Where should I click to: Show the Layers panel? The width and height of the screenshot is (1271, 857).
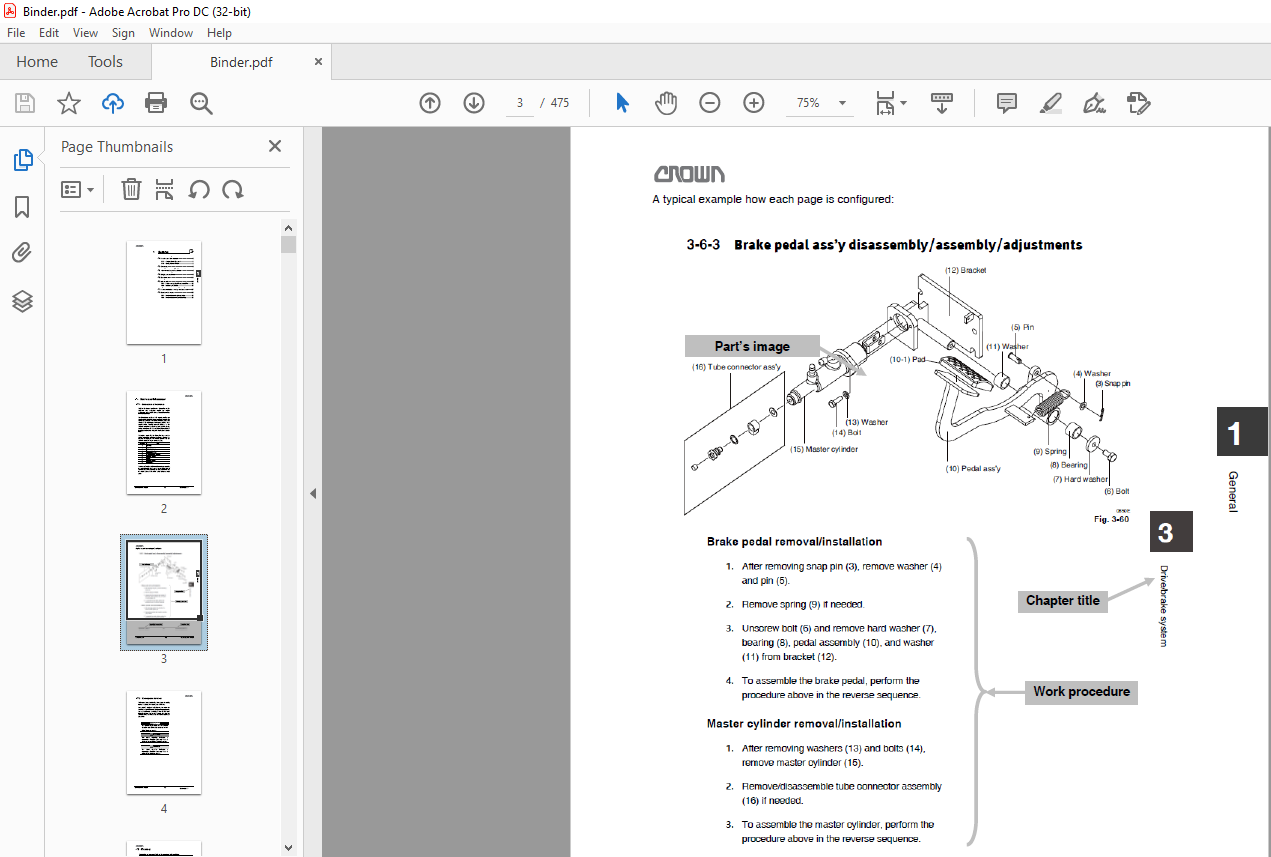point(22,301)
